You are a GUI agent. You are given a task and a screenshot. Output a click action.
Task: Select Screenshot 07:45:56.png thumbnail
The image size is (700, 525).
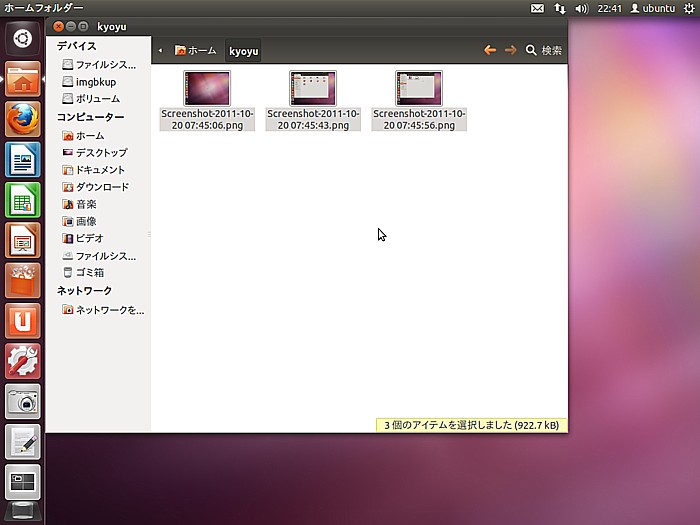[x=419, y=88]
